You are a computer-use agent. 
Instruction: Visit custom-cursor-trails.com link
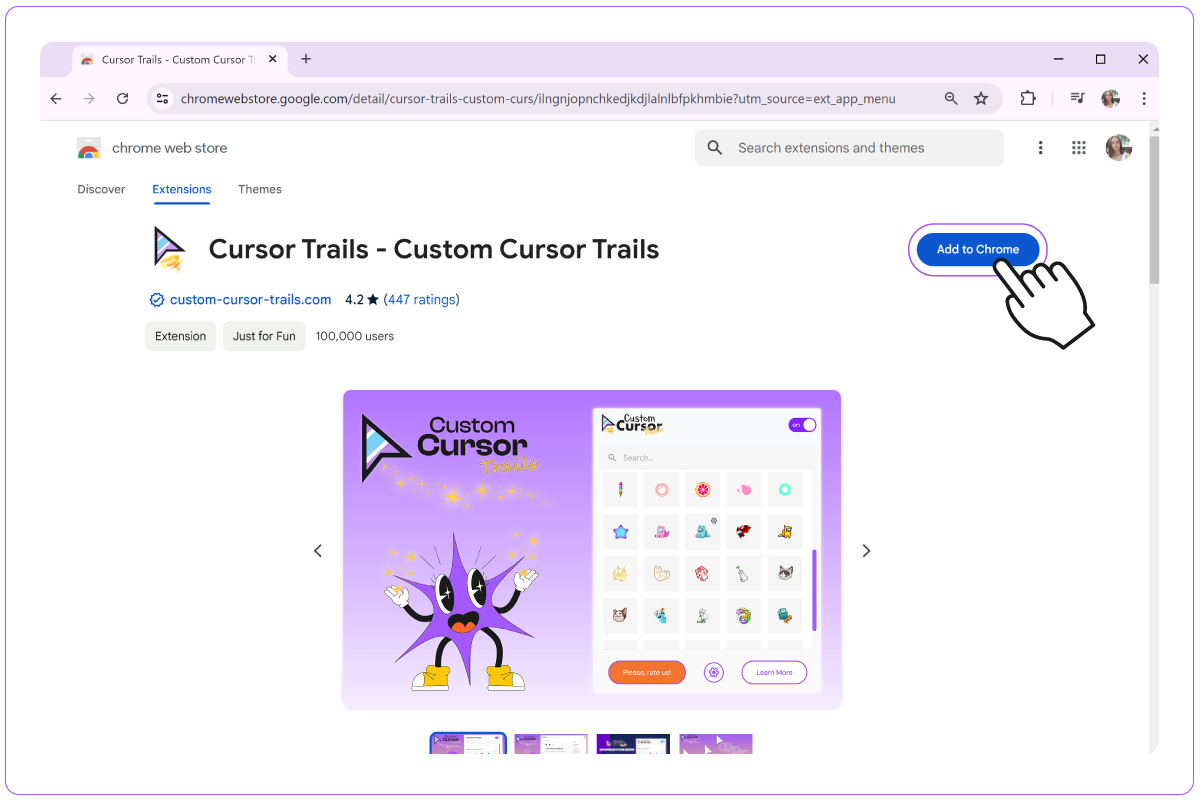(250, 299)
